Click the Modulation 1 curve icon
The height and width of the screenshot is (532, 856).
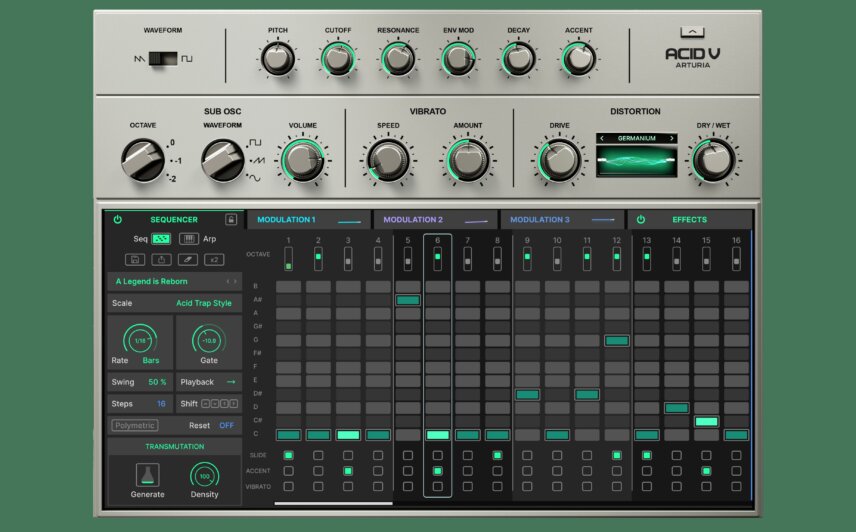349,222
